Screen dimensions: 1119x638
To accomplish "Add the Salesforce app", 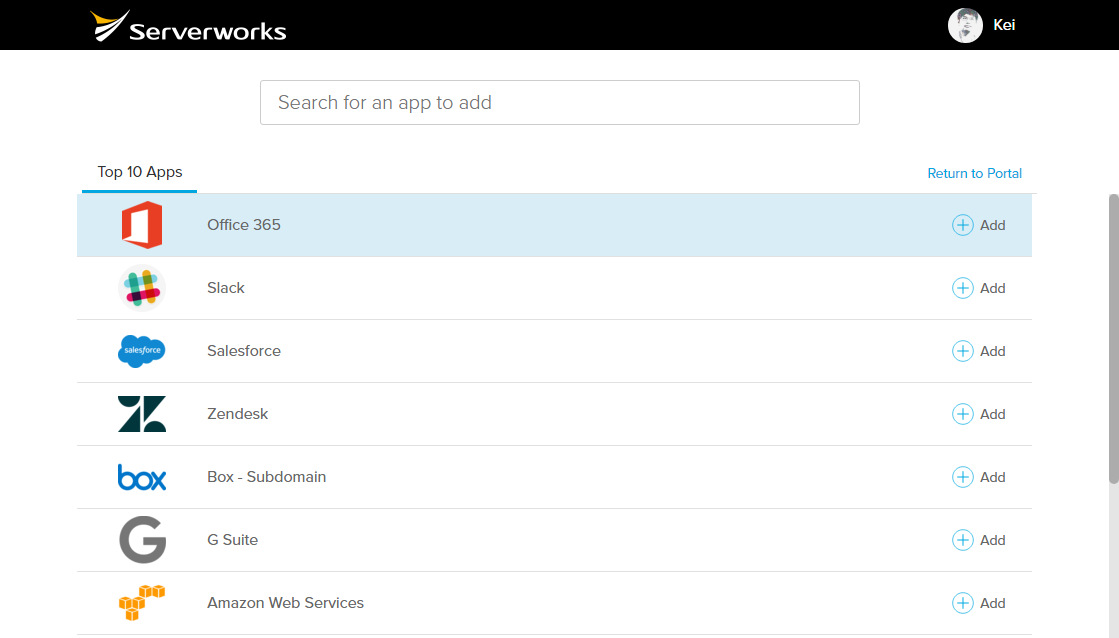I will coord(978,351).
